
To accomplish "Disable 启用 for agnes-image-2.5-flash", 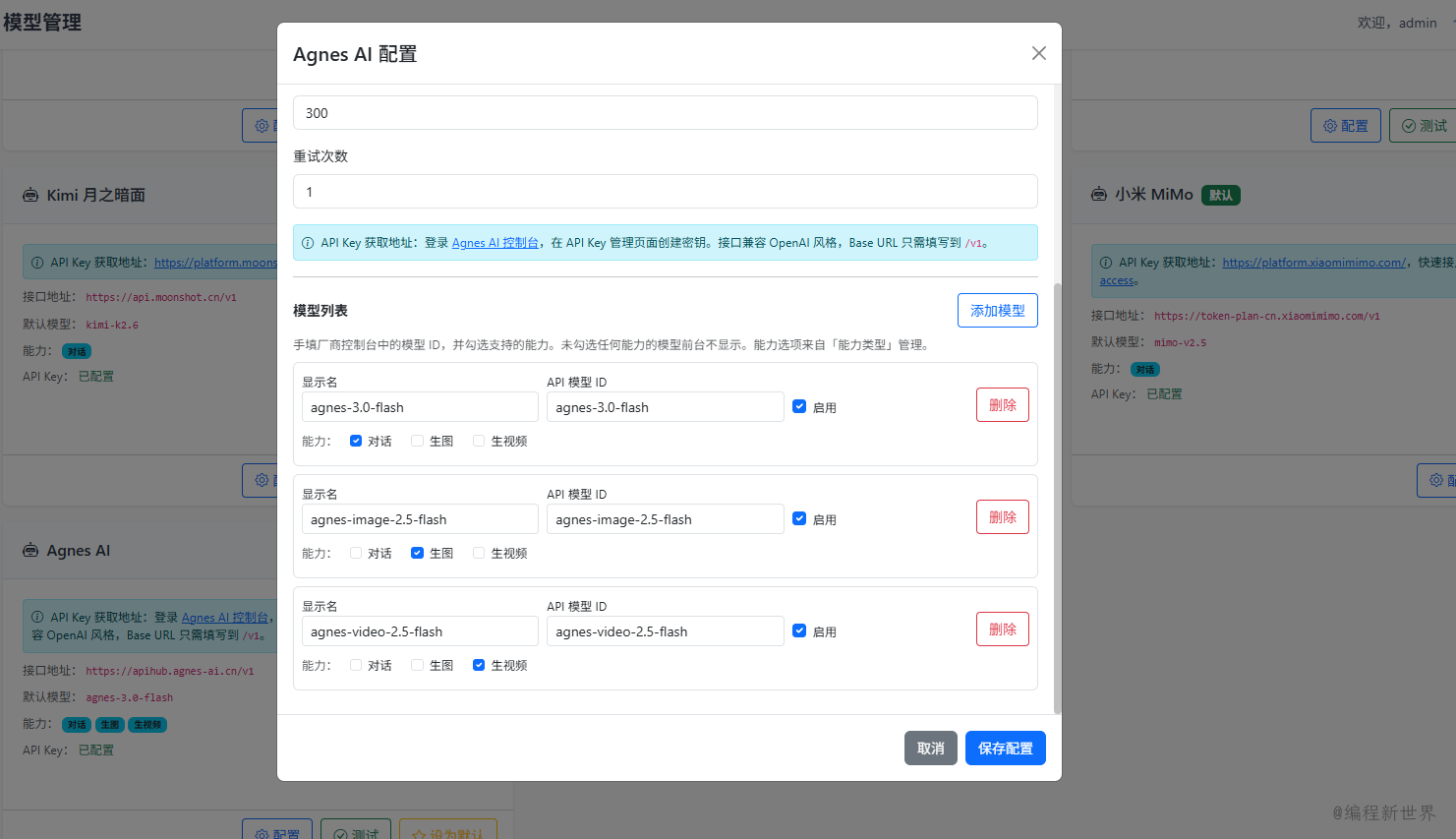I will 799,518.
